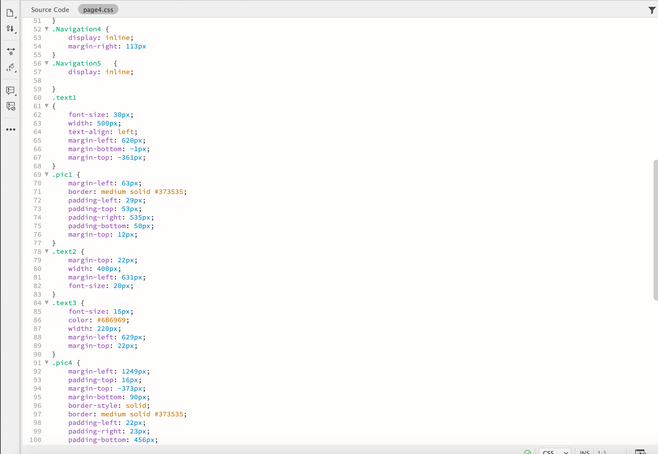The image size is (658, 454).
Task: Click the .pic1 selector text
Action: point(62,175)
